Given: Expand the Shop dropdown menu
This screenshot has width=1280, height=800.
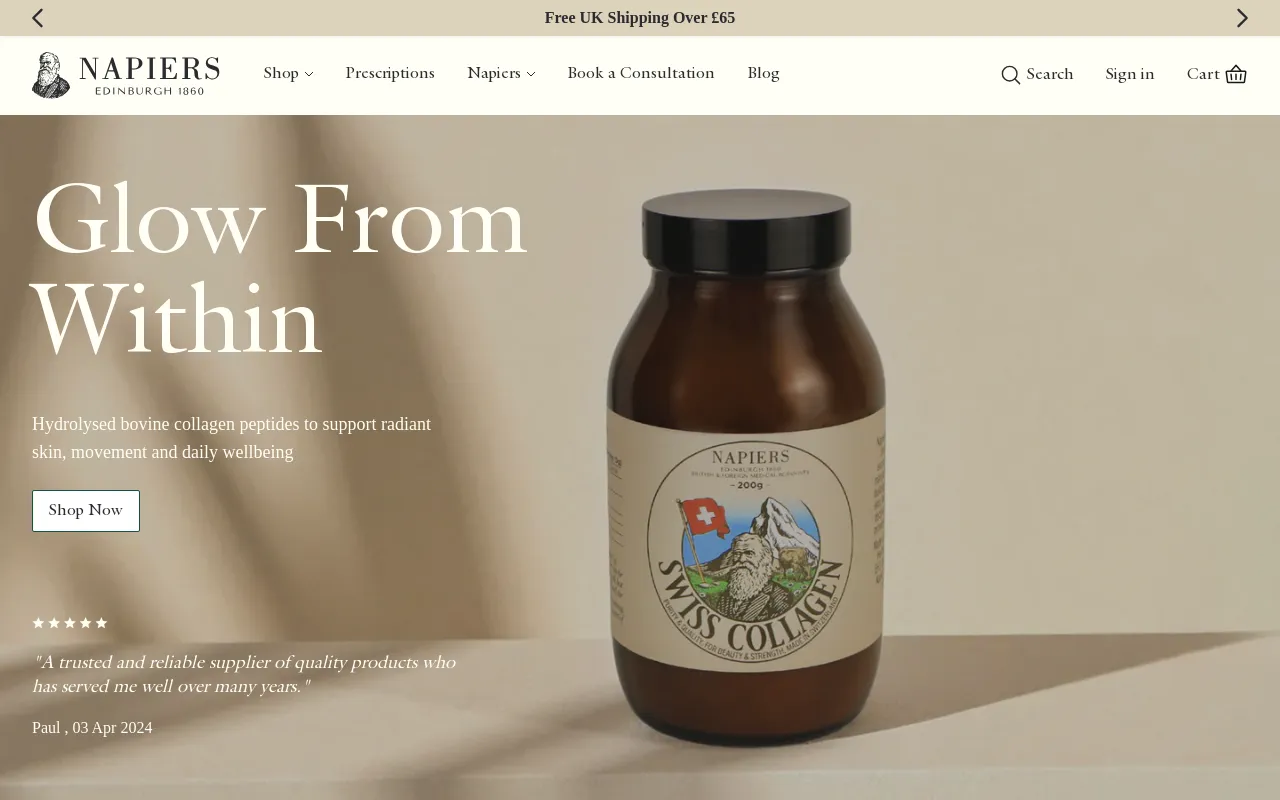Looking at the screenshot, I should tap(288, 73).
